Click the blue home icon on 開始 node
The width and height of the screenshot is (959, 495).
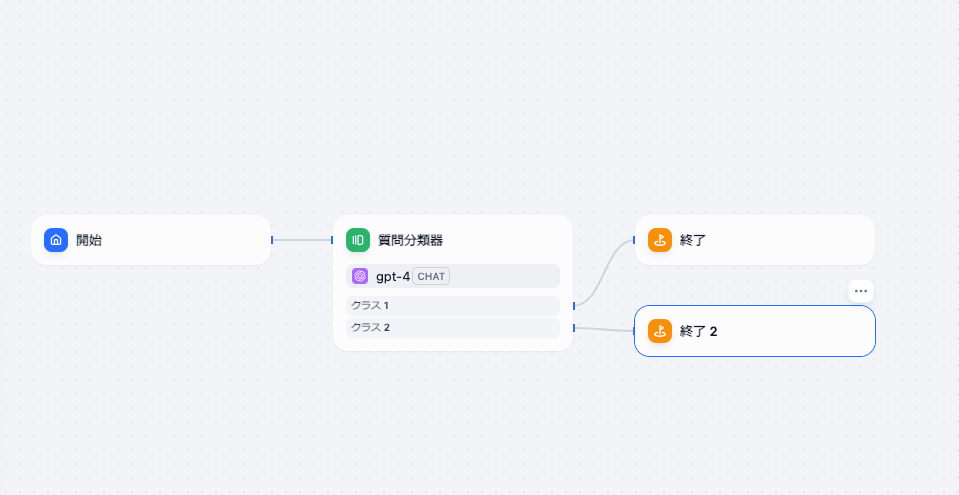(x=56, y=240)
